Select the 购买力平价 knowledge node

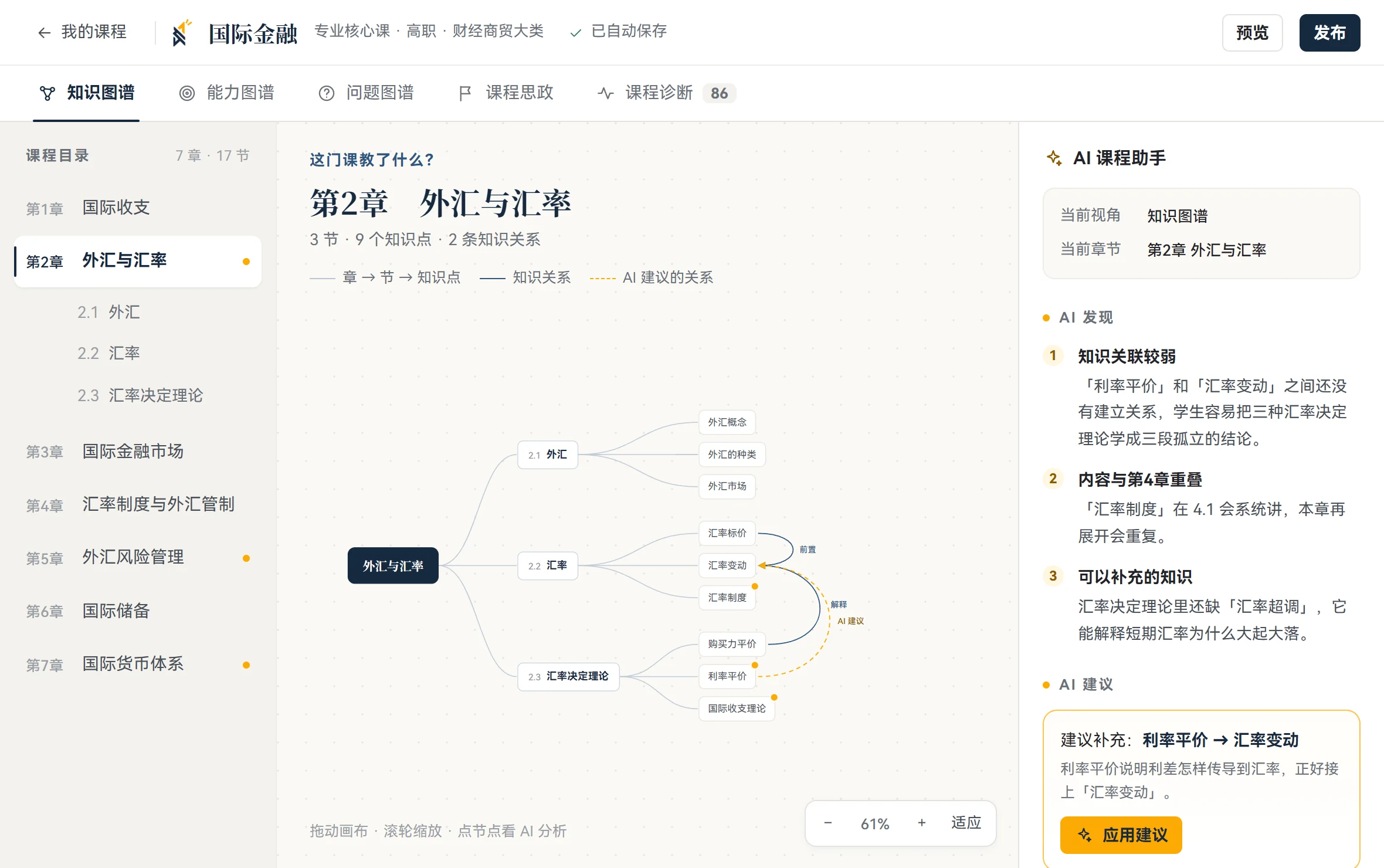(732, 644)
